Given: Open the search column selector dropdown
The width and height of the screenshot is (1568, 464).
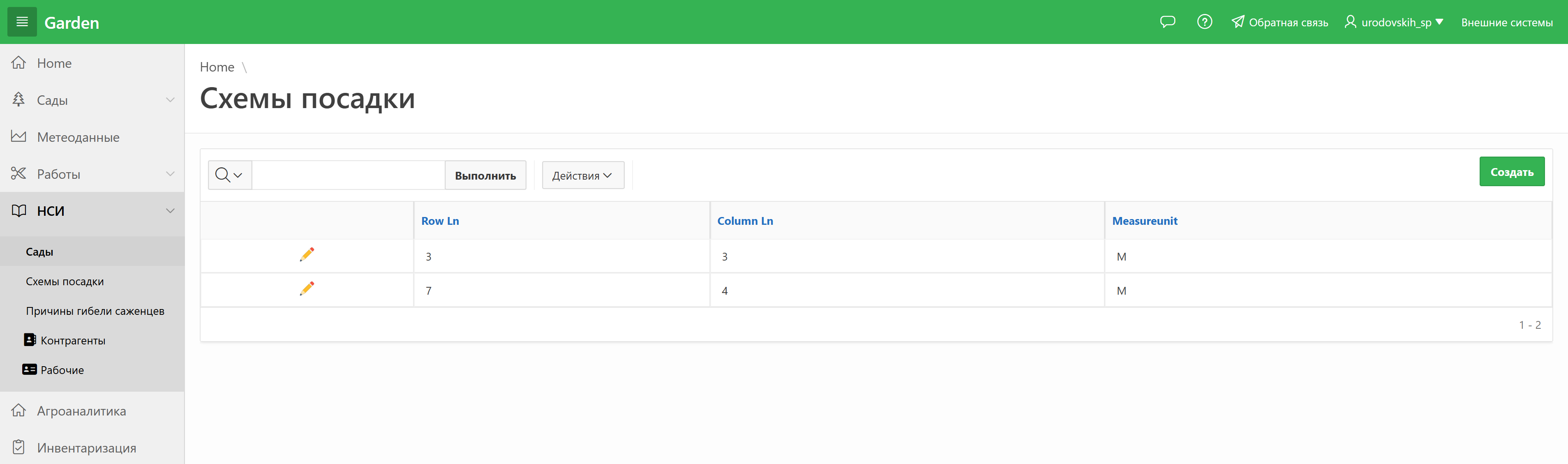Looking at the screenshot, I should [x=229, y=175].
